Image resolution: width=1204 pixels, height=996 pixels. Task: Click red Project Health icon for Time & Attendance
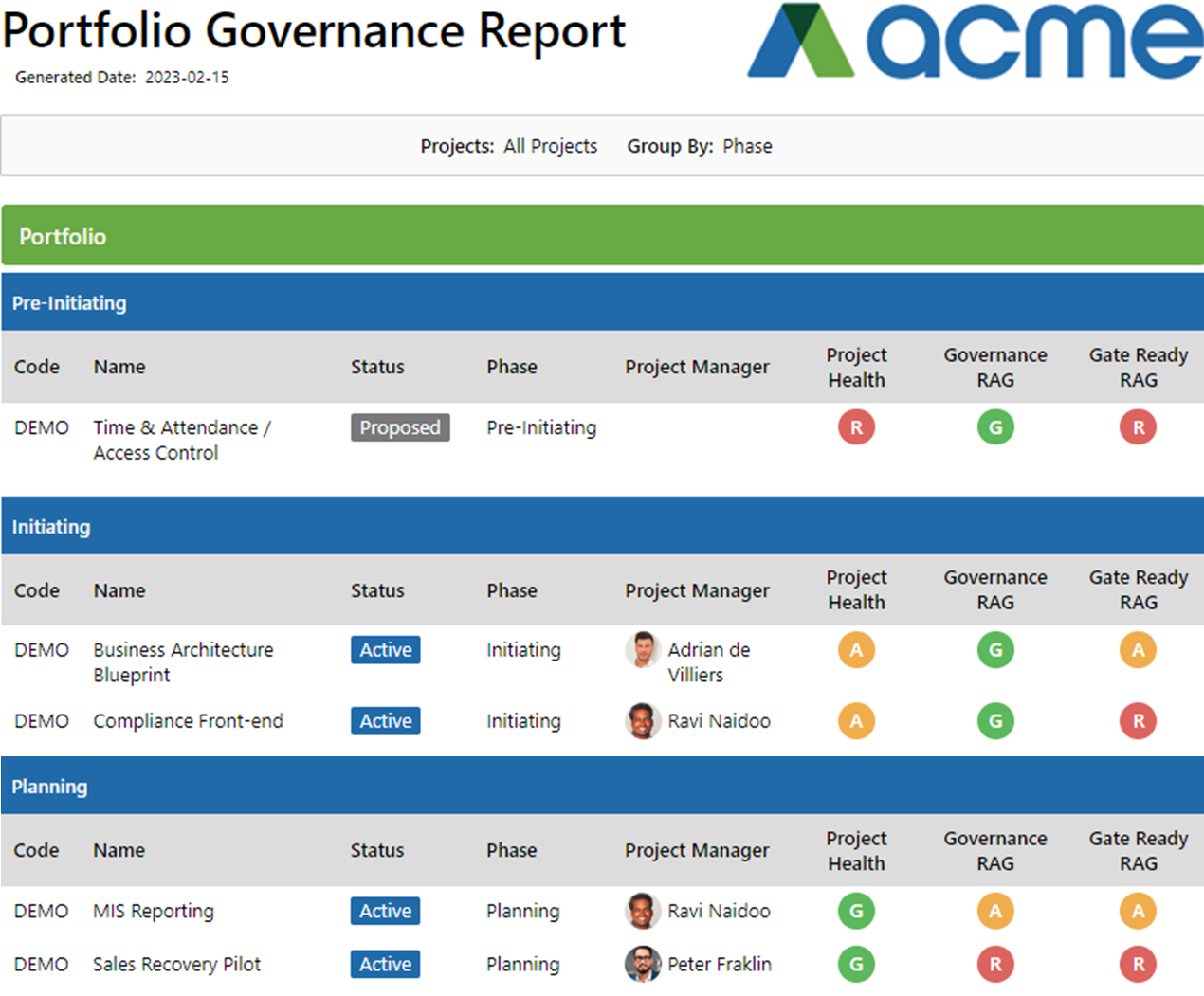(x=856, y=427)
